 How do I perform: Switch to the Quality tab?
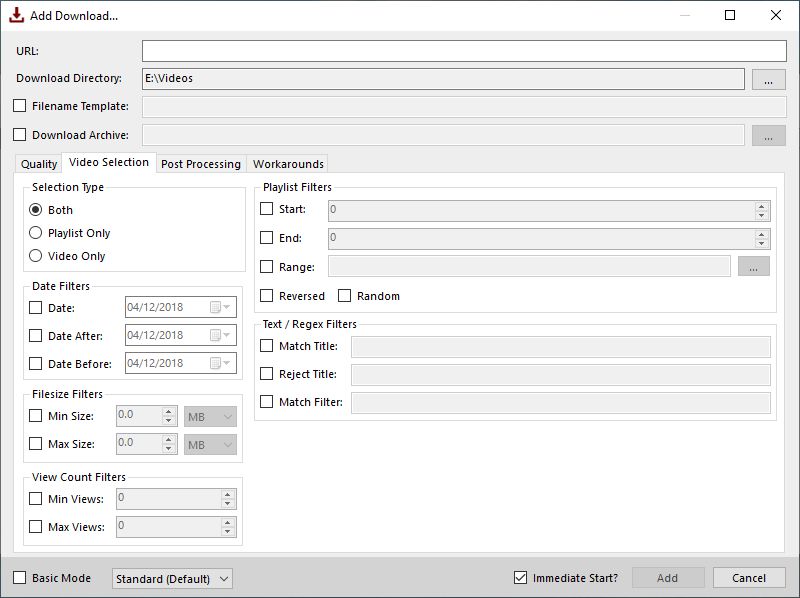coord(38,163)
